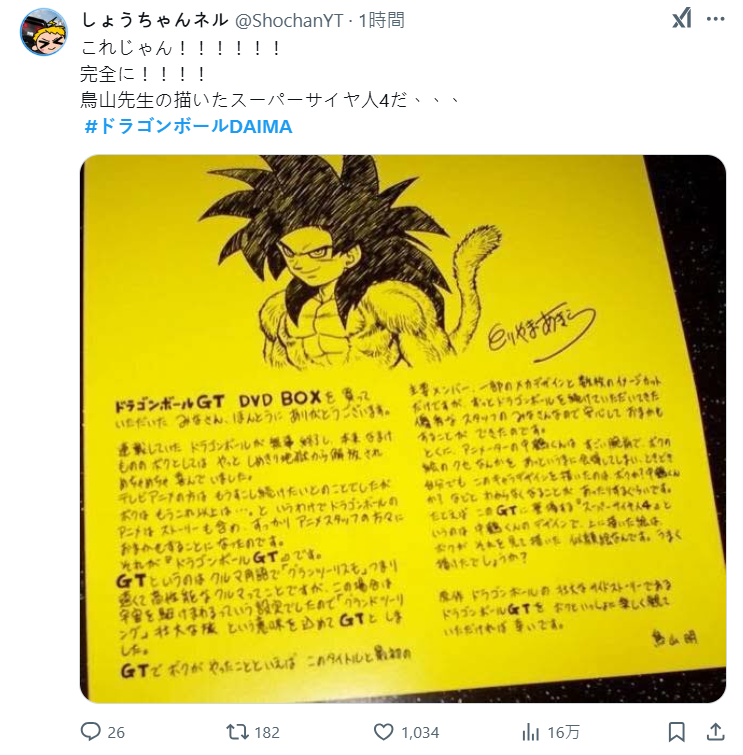
Task: Click the 1,034 likes count
Action: (x=420, y=732)
